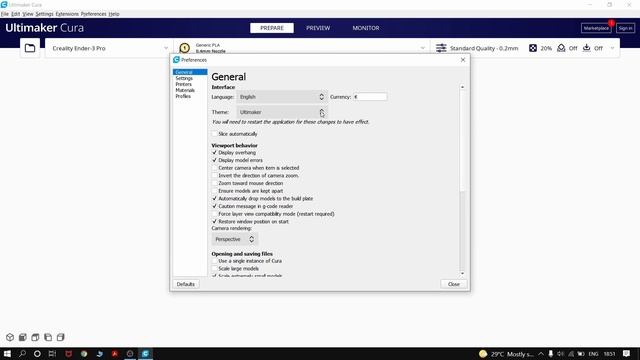The height and width of the screenshot is (360, 640).
Task: Open the File menu
Action: pos(5,14)
